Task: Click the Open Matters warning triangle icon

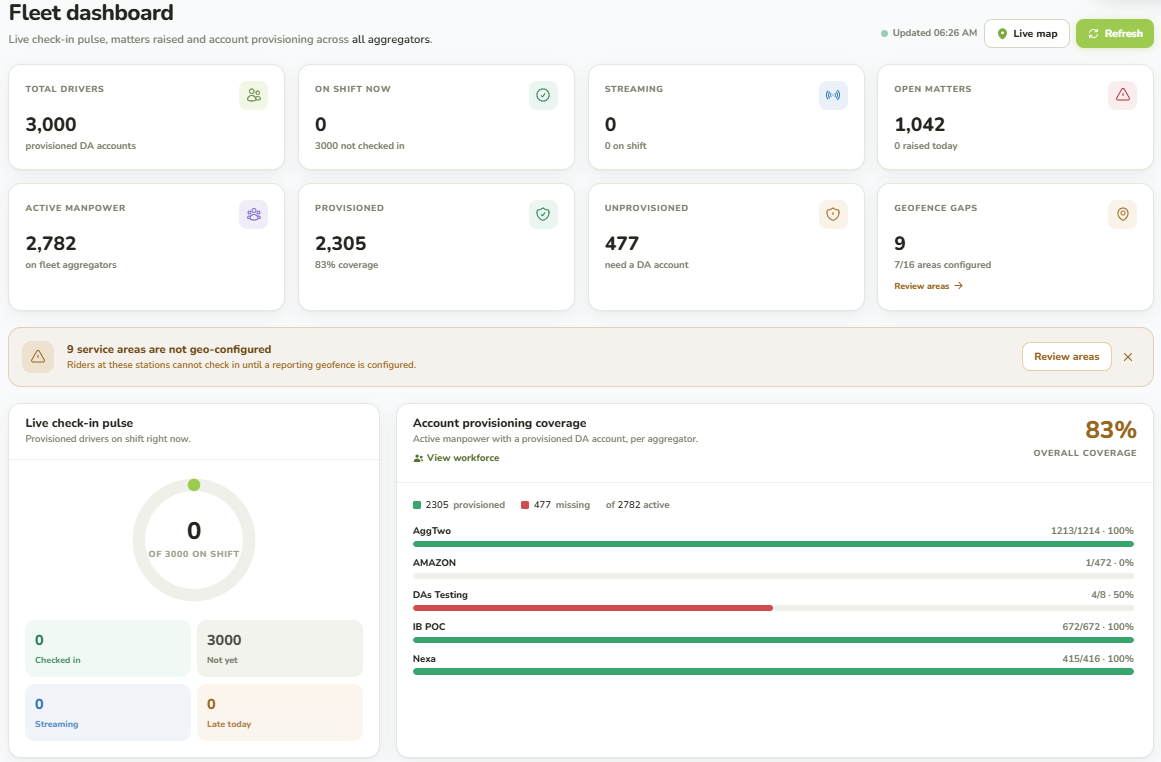Action: (1122, 96)
